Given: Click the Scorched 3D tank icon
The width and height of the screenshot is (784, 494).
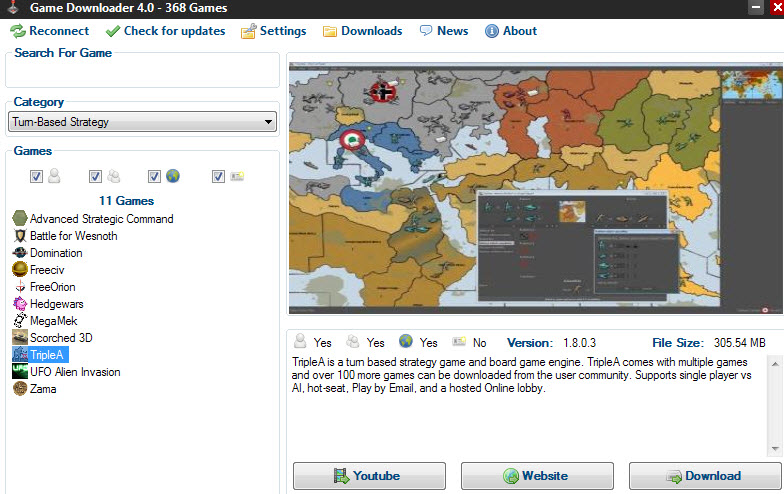Looking at the screenshot, I should tap(20, 338).
